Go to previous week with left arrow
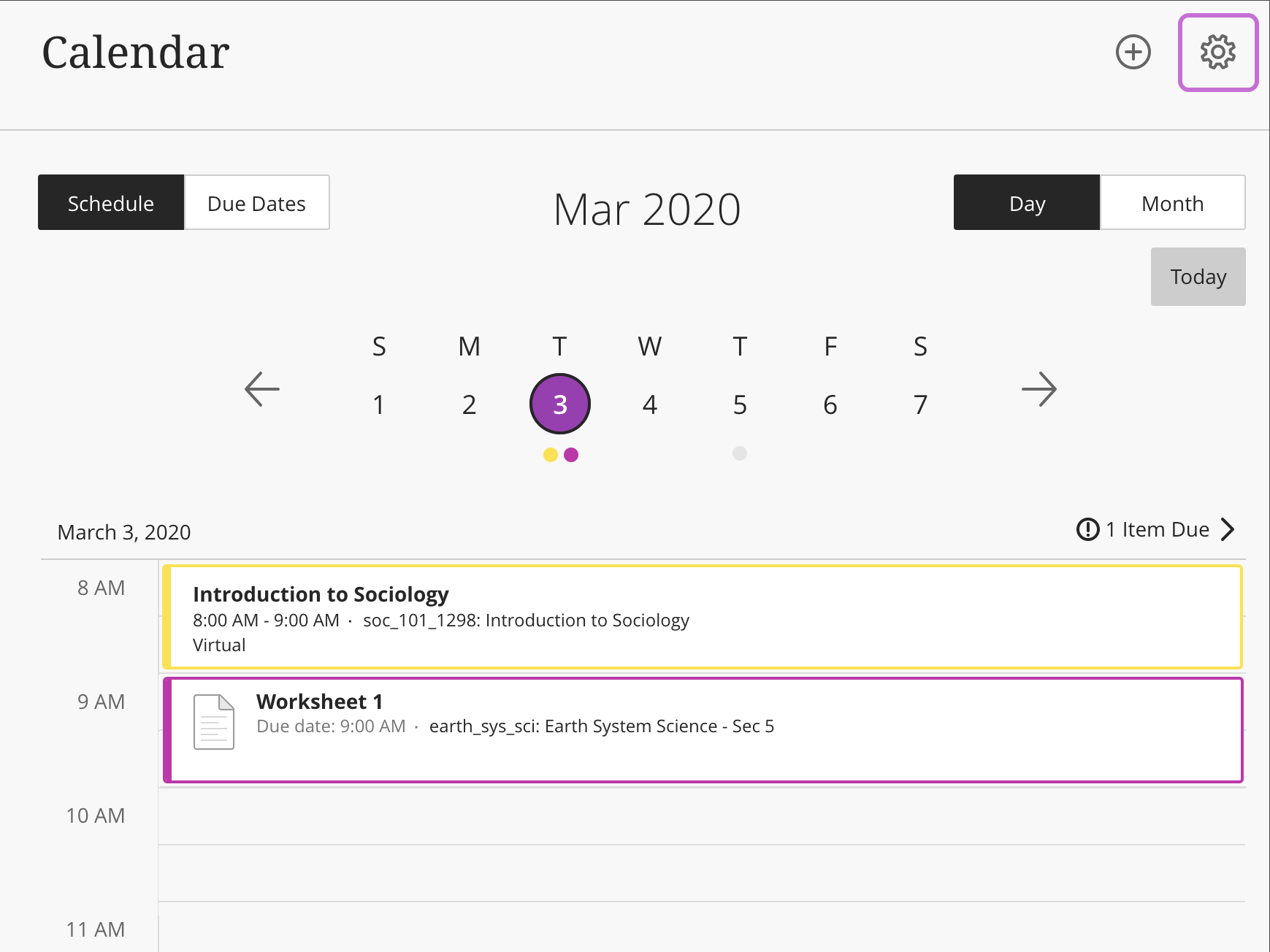 [262, 389]
